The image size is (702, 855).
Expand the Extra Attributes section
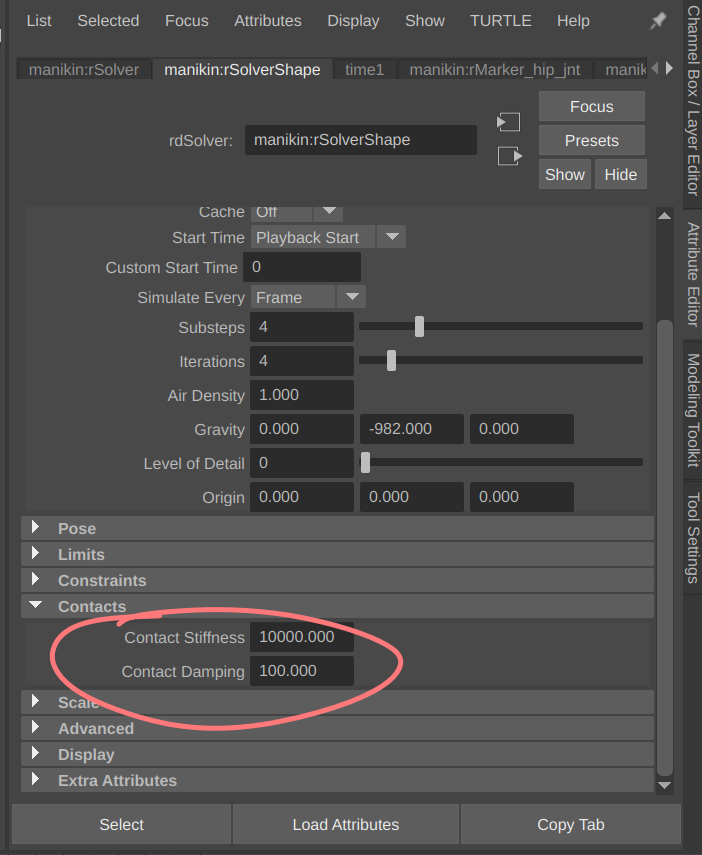pyautogui.click(x=337, y=780)
